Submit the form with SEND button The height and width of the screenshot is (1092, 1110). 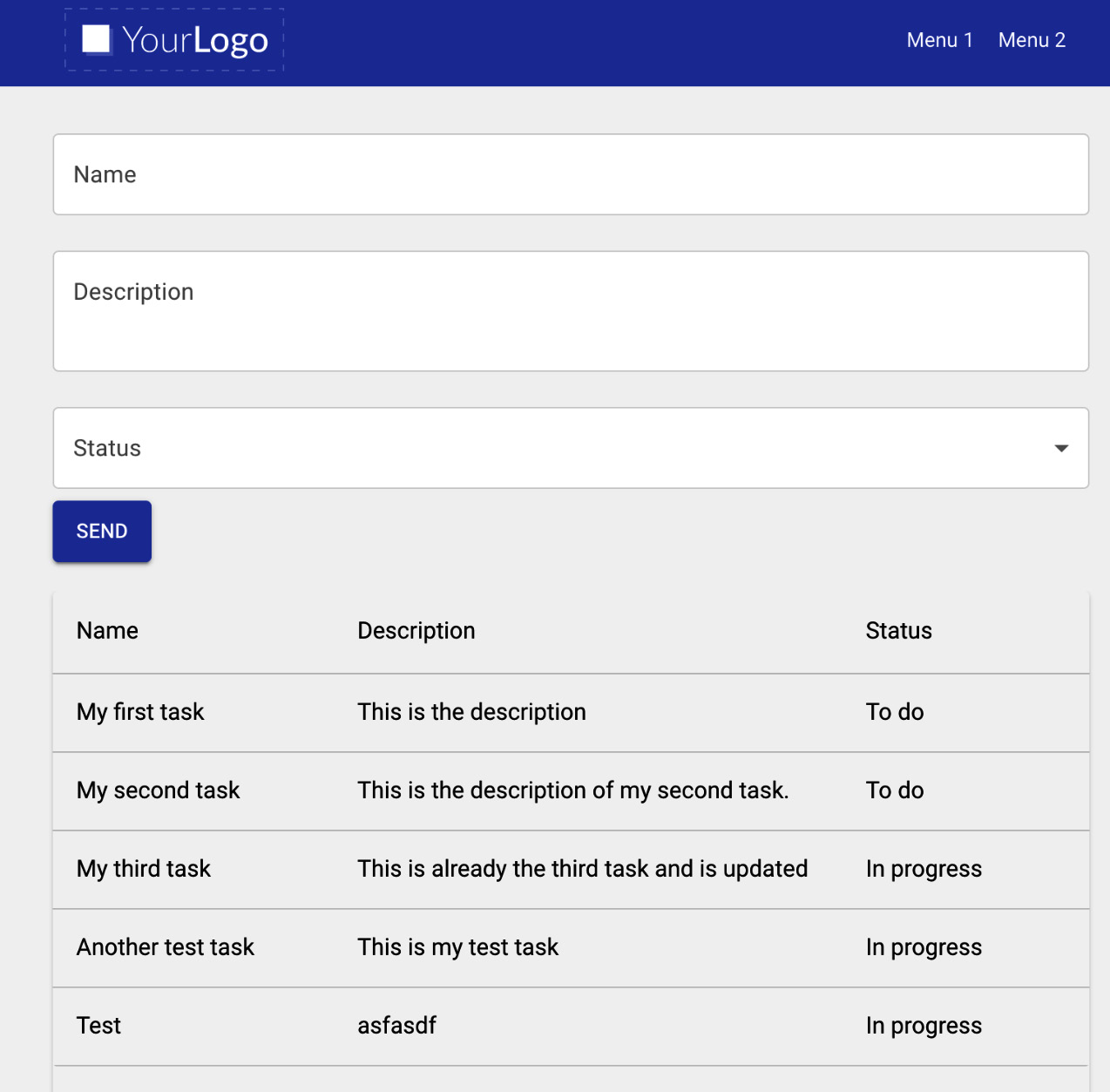click(x=102, y=532)
